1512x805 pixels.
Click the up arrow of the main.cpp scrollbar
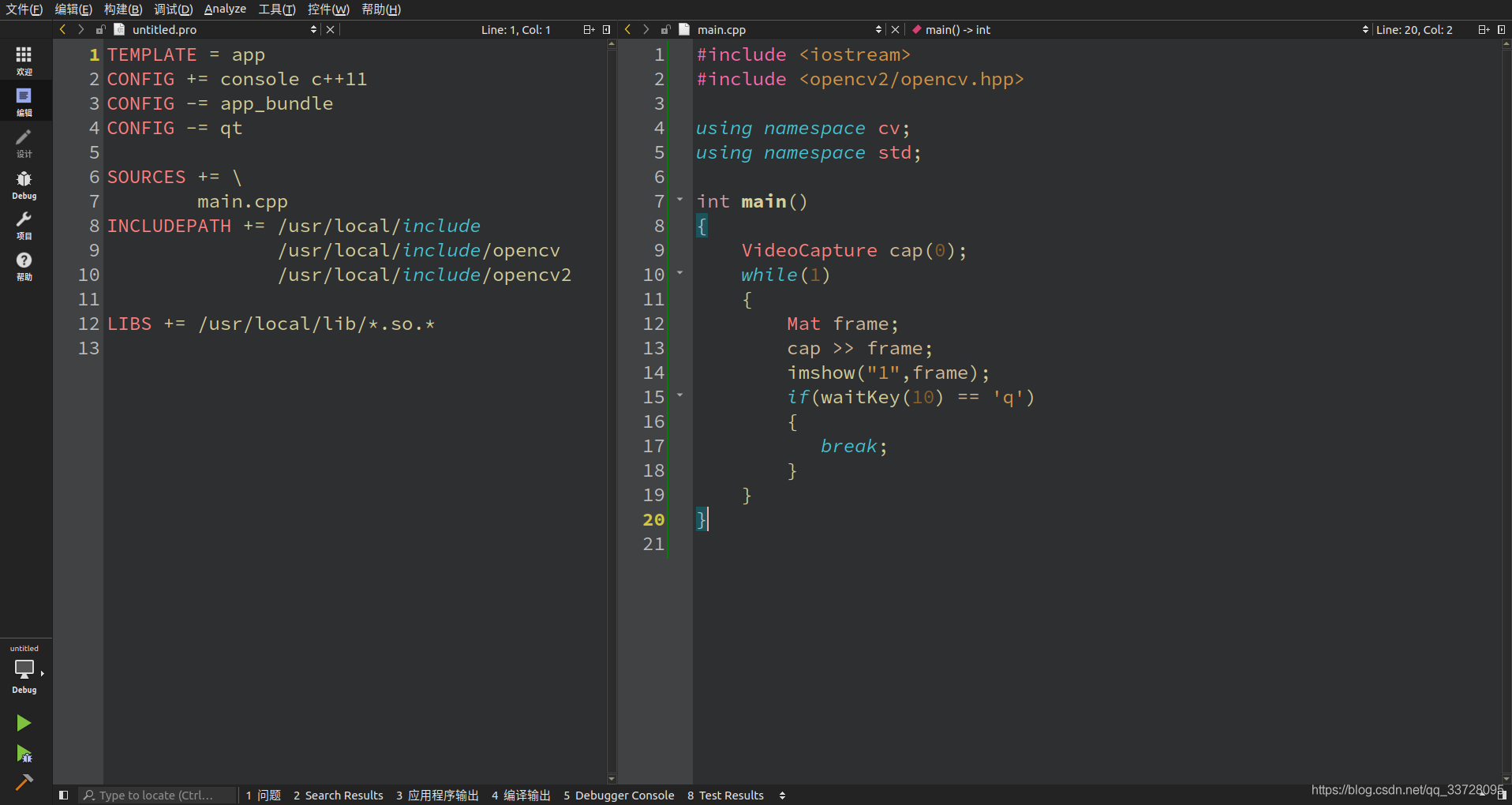pyautogui.click(x=1506, y=45)
